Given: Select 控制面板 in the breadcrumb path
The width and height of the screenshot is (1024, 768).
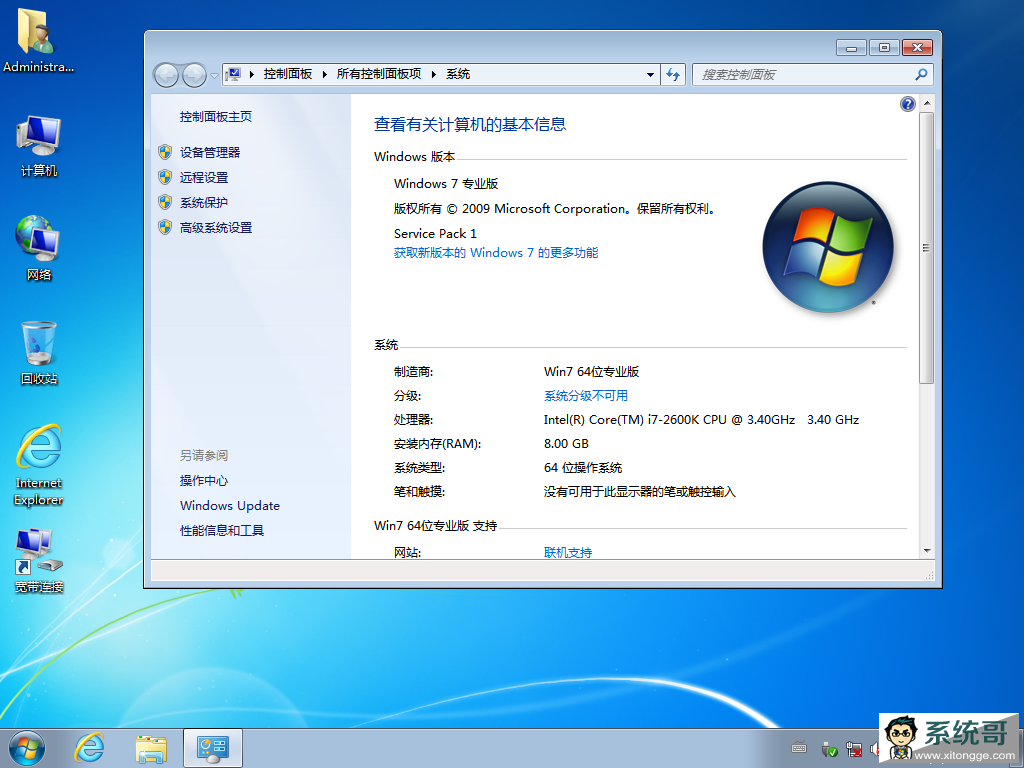Looking at the screenshot, I should [288, 74].
